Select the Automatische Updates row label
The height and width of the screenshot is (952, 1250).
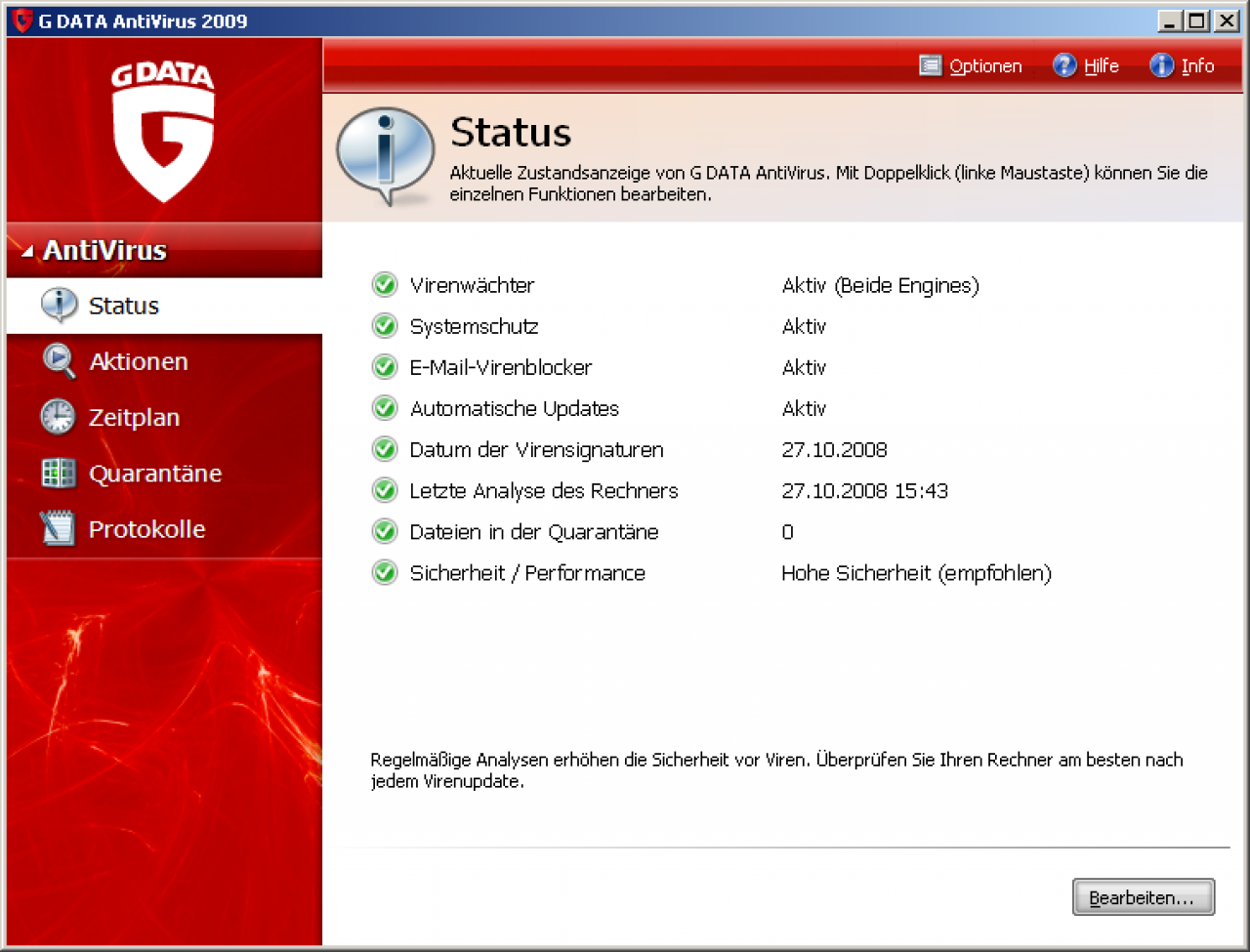(515, 408)
